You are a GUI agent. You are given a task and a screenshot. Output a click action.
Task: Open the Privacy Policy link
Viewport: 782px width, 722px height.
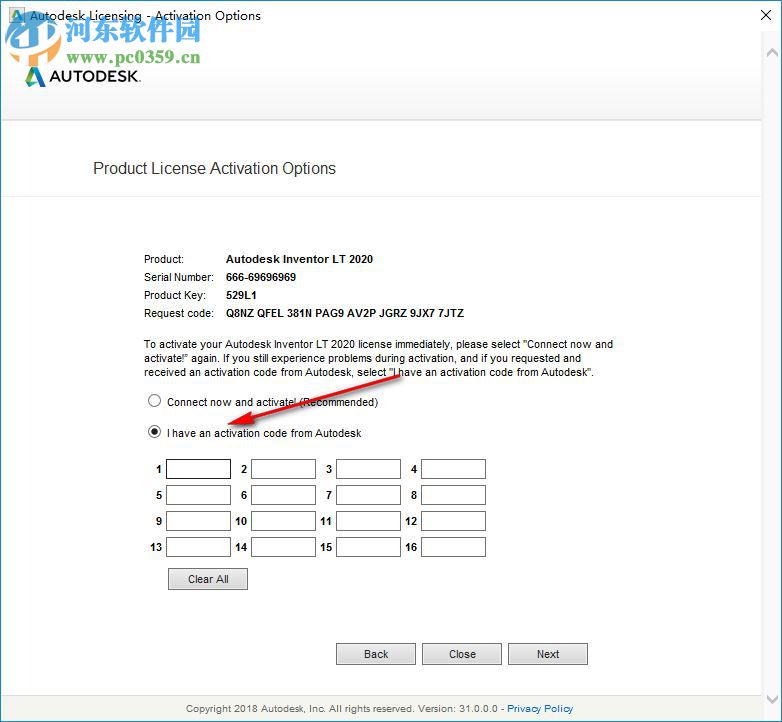coord(540,709)
